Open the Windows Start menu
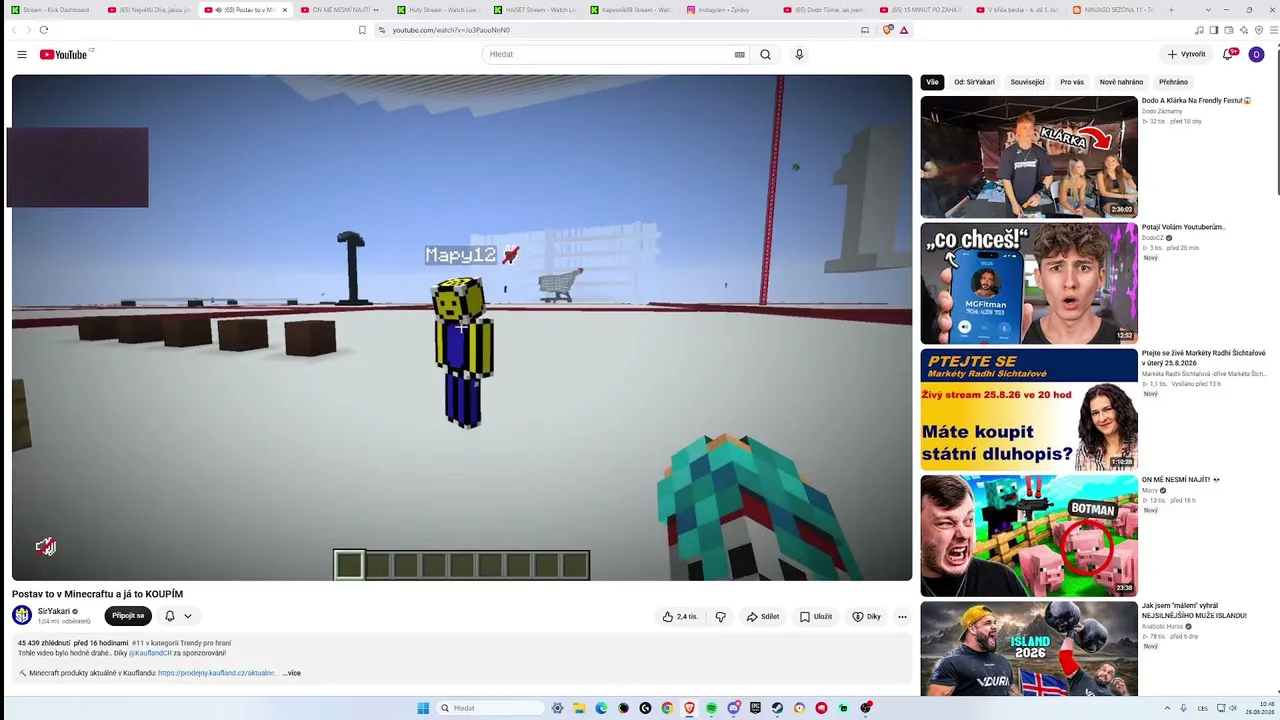 click(423, 708)
